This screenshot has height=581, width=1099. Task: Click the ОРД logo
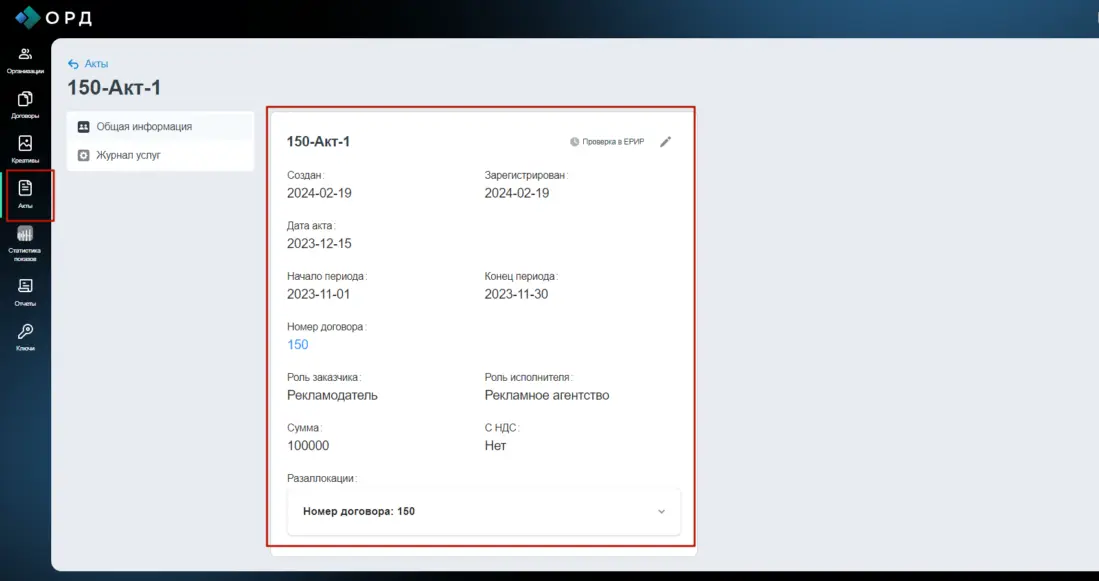point(53,18)
